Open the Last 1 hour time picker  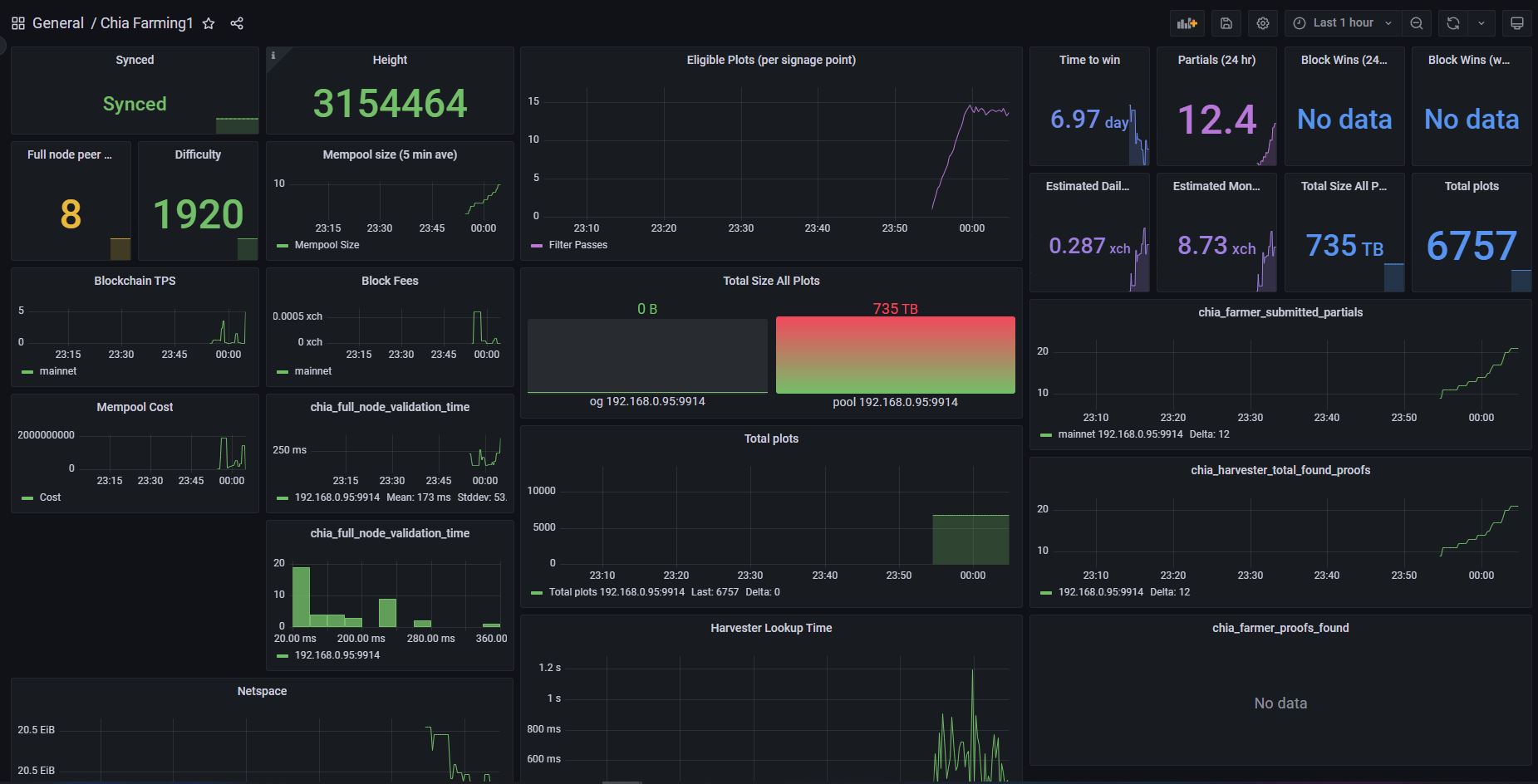click(1343, 23)
